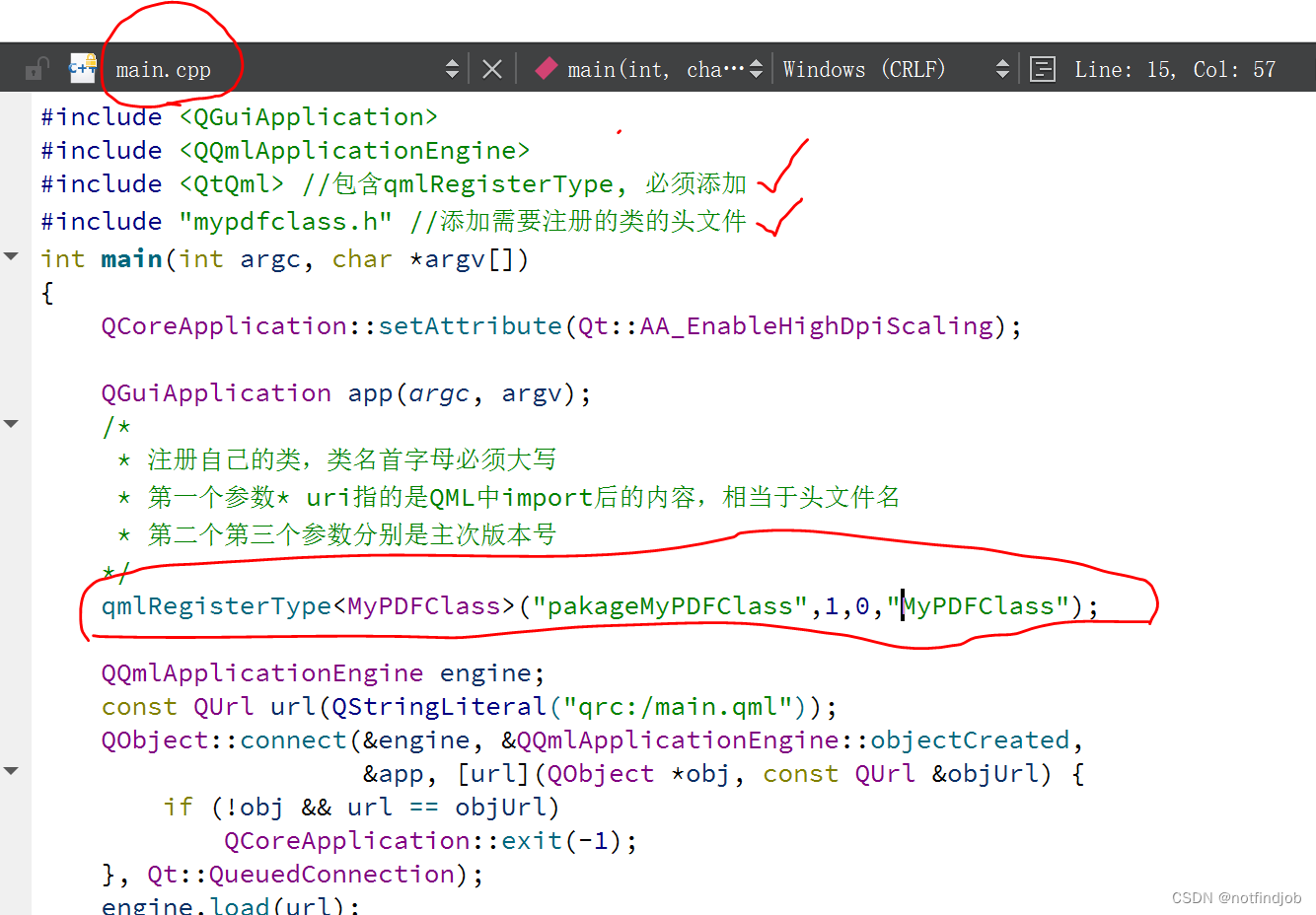Screen dimensions: 1316x915
Task: Click Qt::QueuedConnection text
Action: [300, 874]
